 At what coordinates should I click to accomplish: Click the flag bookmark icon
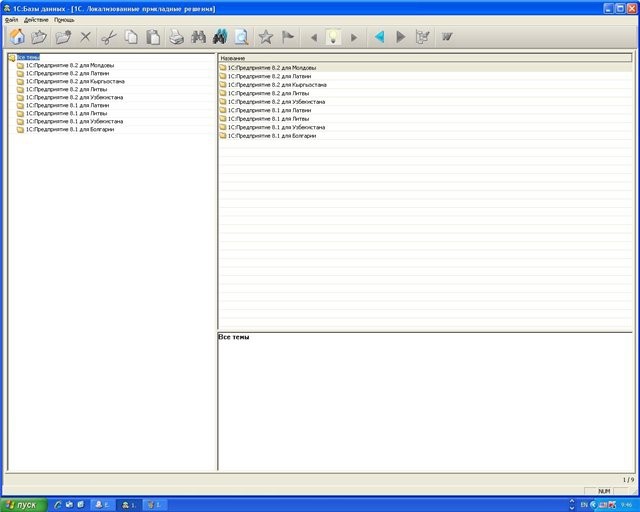click(x=288, y=37)
